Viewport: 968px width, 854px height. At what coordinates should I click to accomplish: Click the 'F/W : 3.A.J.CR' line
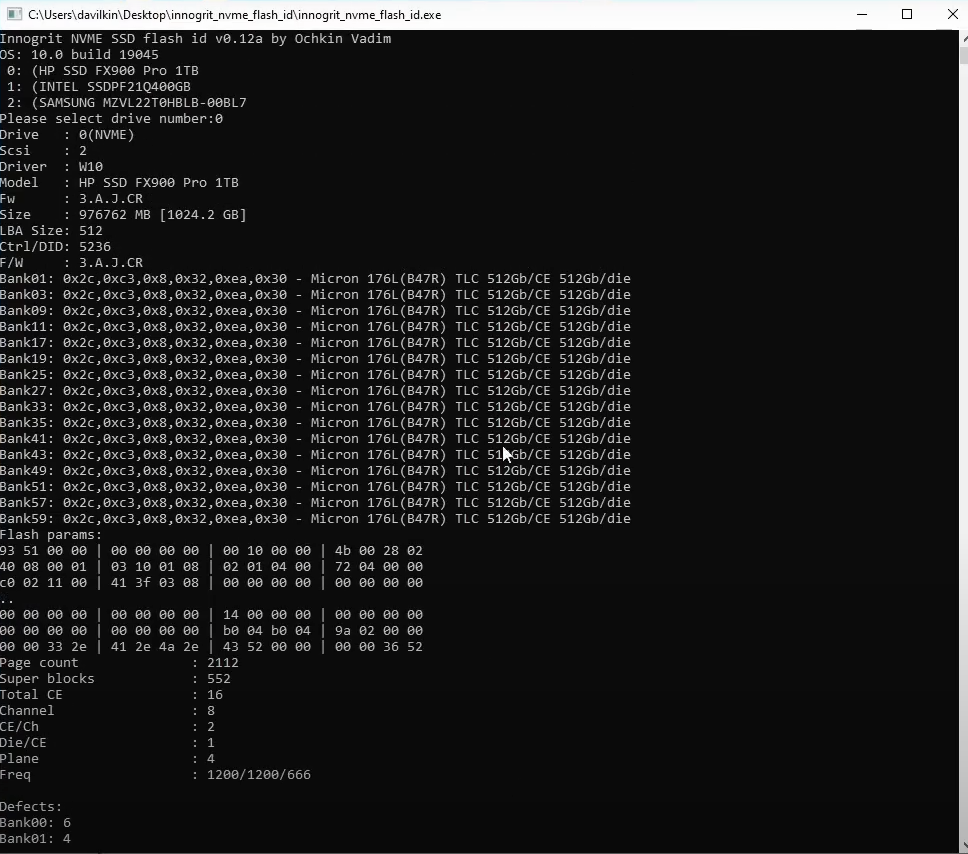tap(72, 264)
